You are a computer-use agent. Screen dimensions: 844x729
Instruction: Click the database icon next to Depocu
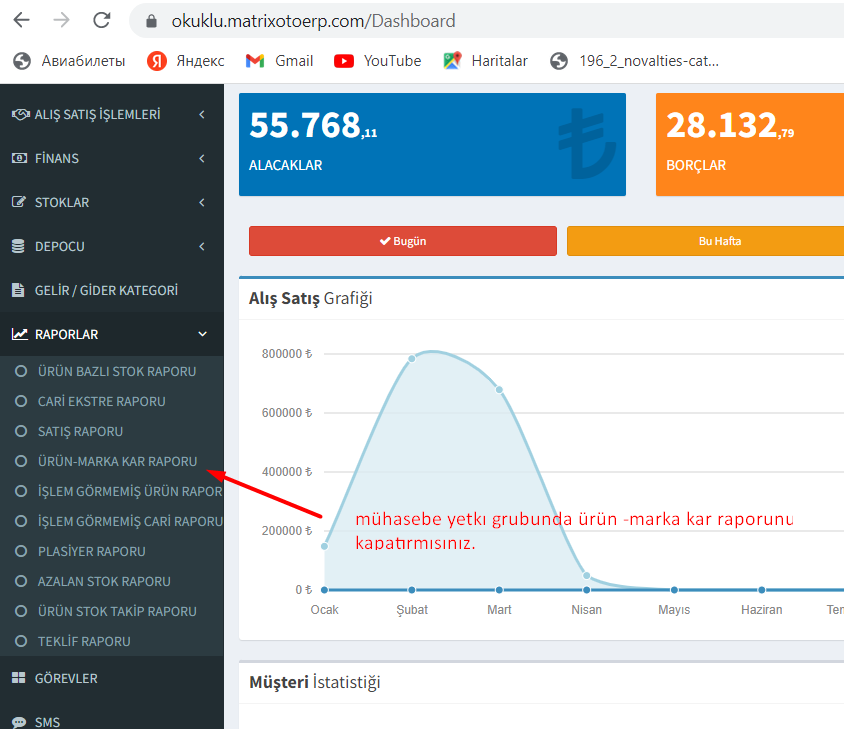(18, 247)
